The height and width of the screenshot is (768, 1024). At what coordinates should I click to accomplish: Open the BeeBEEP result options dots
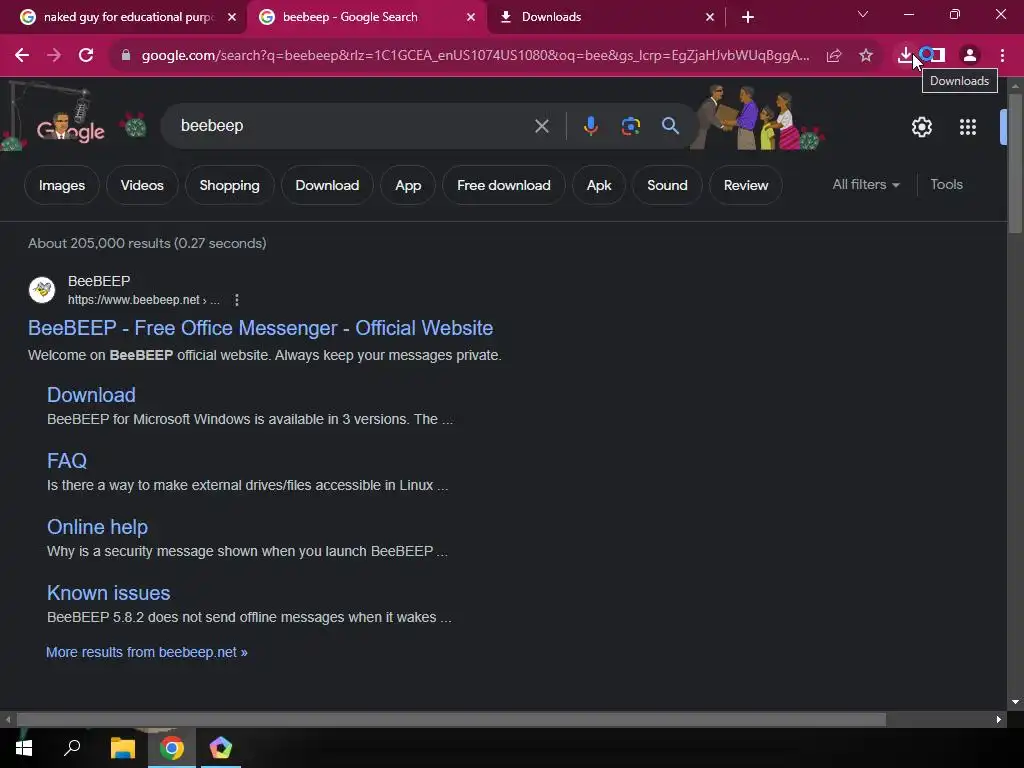pos(236,300)
